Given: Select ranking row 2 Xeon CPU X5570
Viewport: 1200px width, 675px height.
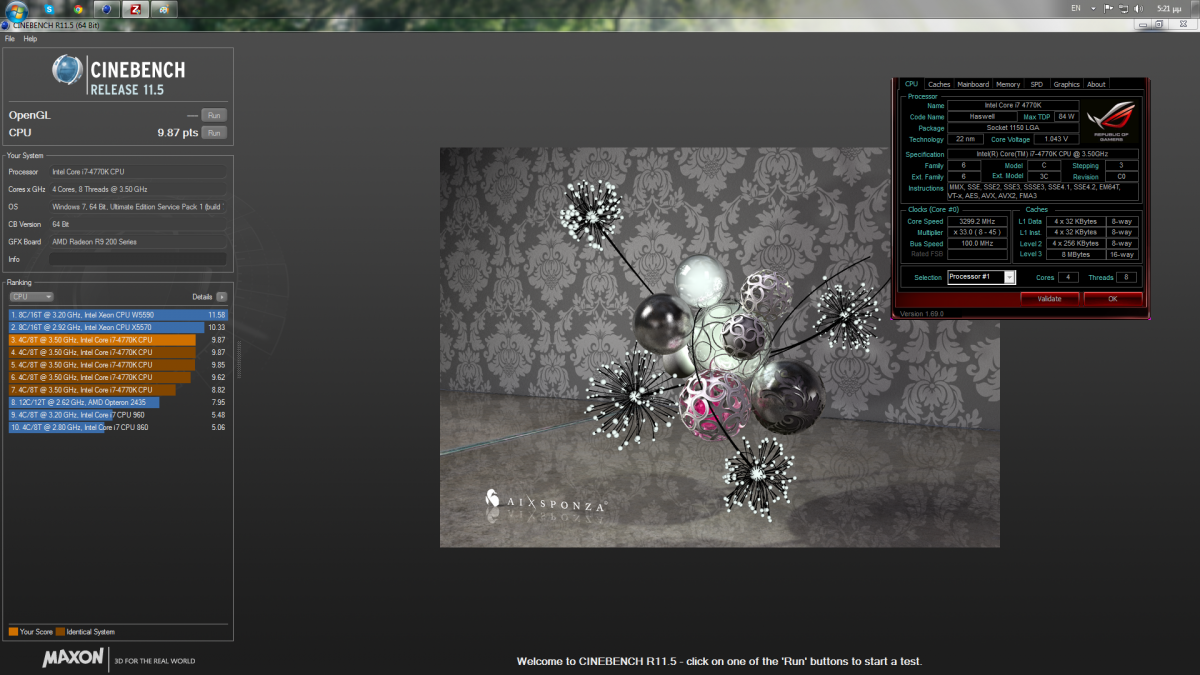Looking at the screenshot, I should coord(118,327).
